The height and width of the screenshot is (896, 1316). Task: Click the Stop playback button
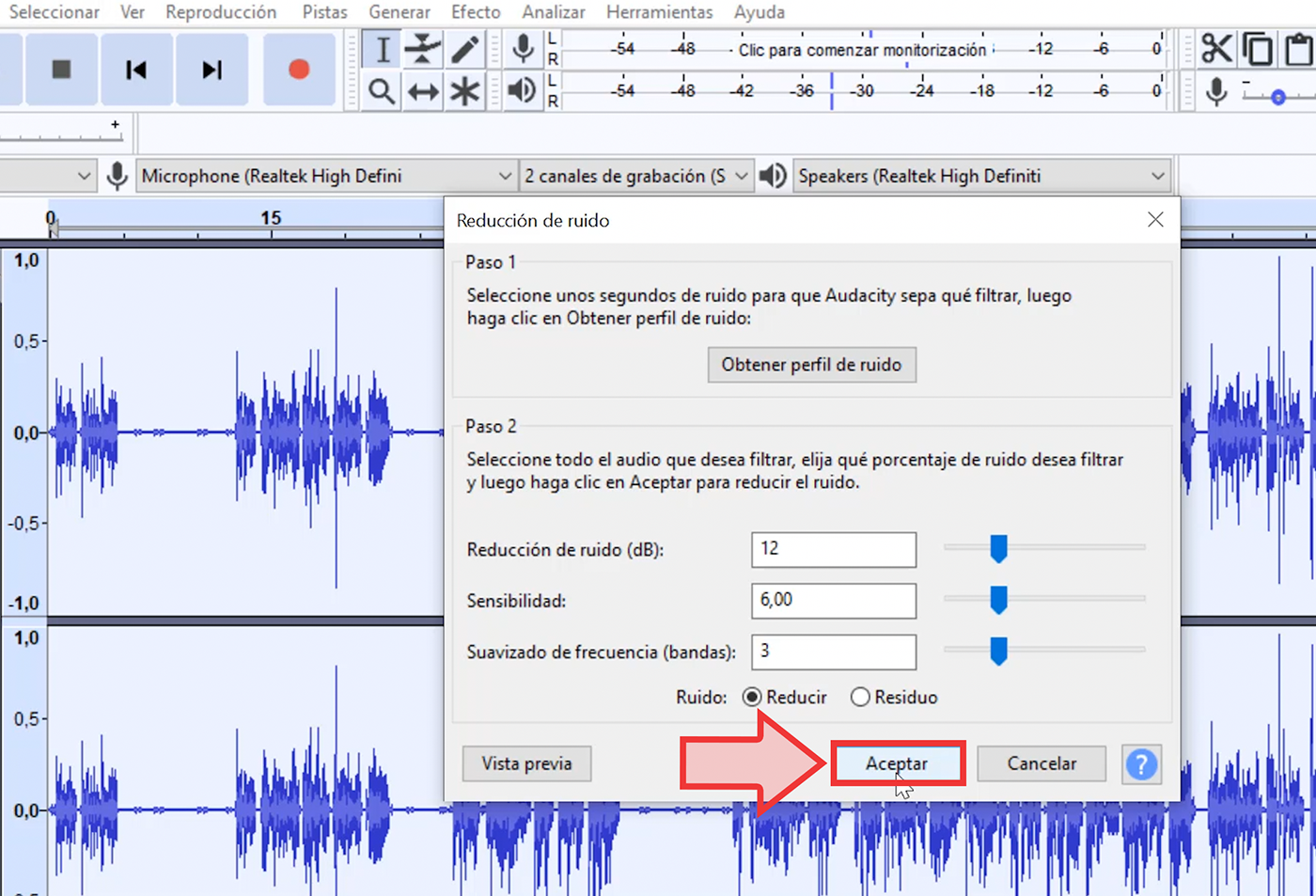pyautogui.click(x=61, y=69)
